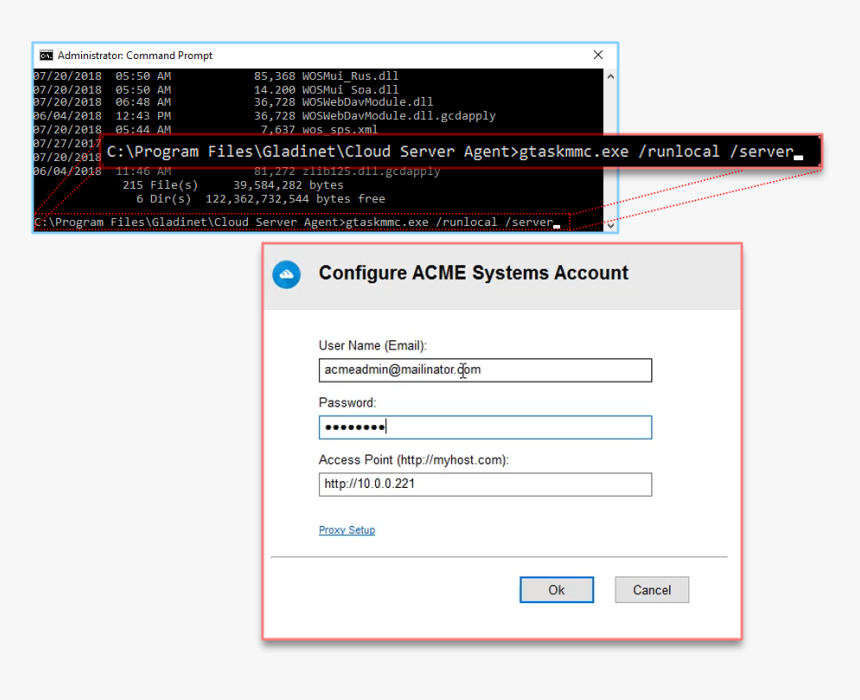Click the WOSWebDavModule.dll.gcdapply listing line
The image size is (860, 700).
pos(265,116)
